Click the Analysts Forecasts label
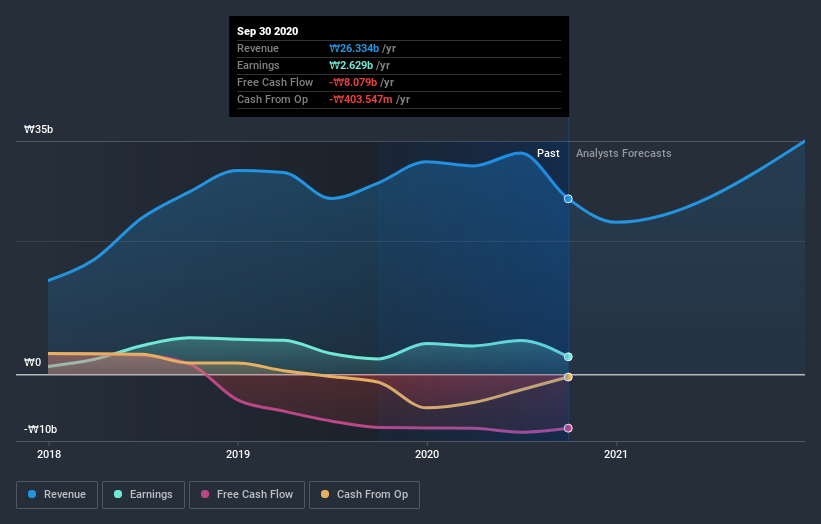Image resolution: width=821 pixels, height=524 pixels. [624, 153]
